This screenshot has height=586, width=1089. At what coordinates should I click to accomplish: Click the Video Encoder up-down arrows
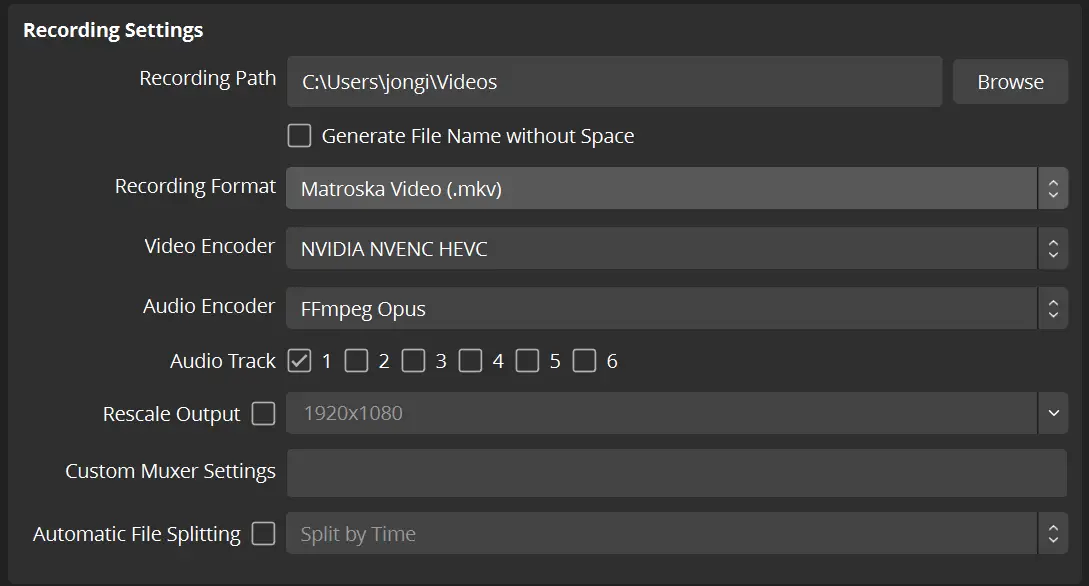pos(1052,249)
